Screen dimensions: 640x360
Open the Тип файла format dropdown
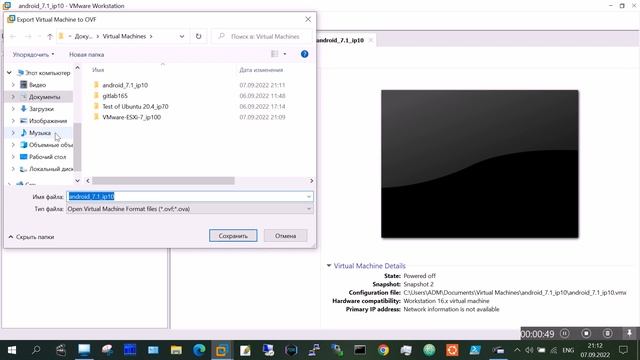point(190,209)
